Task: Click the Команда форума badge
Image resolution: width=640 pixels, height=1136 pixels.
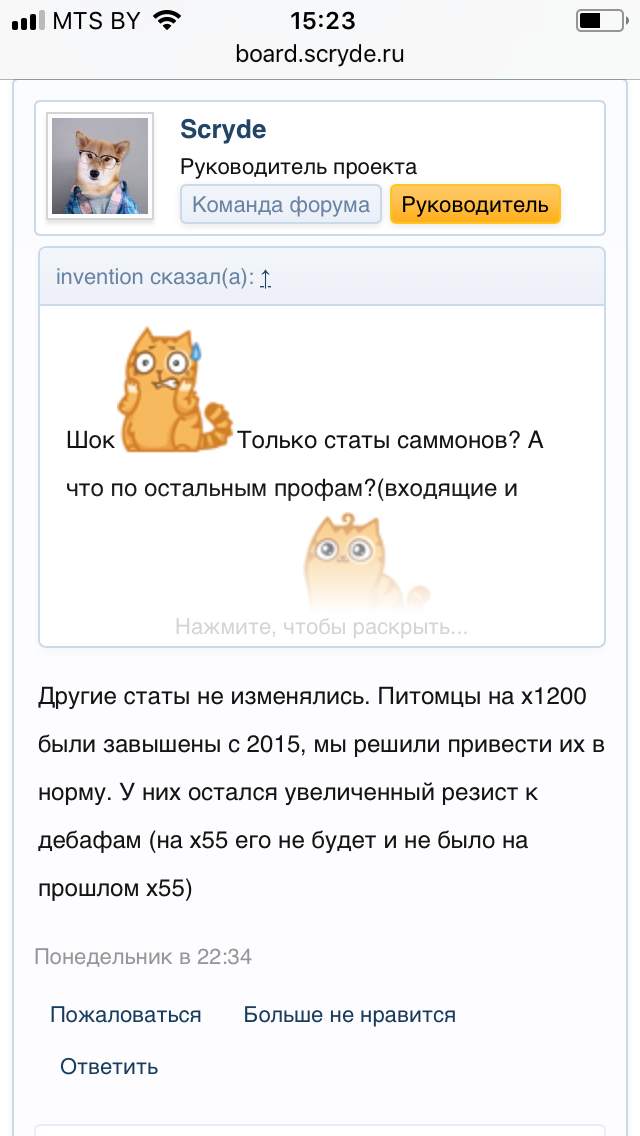Action: (x=281, y=205)
